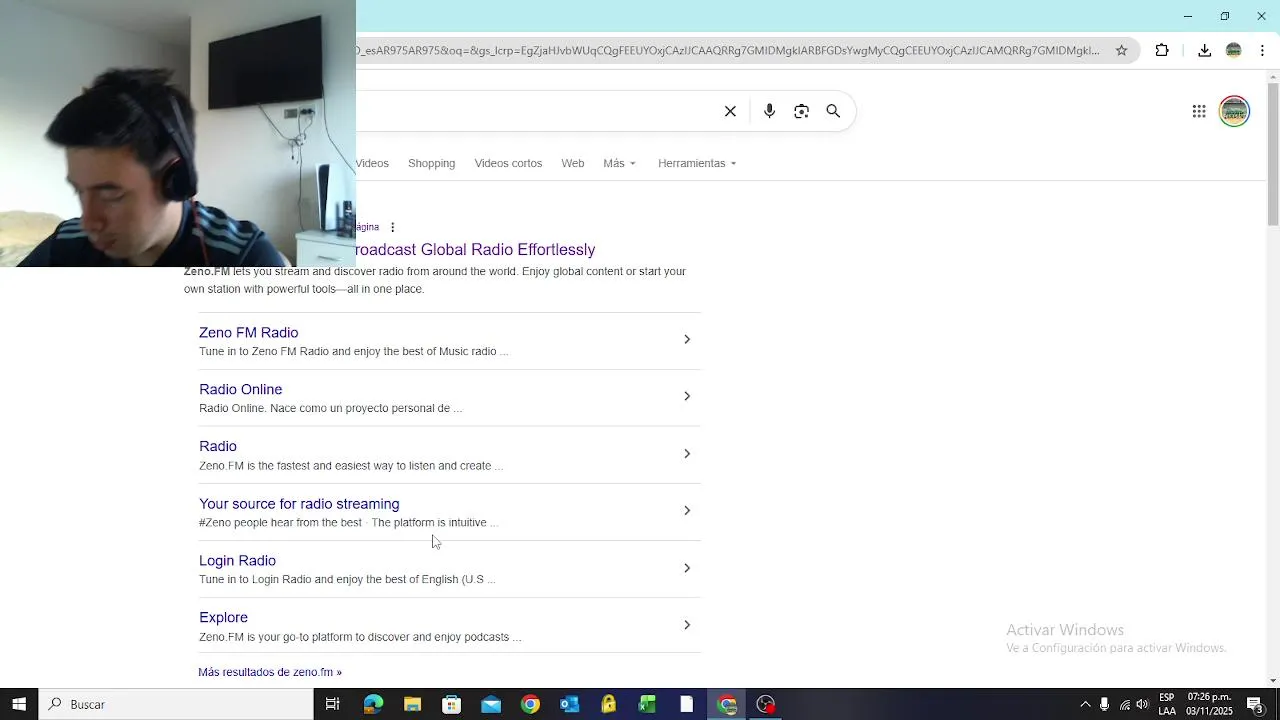Open the Zeno FM Radio link
This screenshot has height=720, width=1280.
248,332
